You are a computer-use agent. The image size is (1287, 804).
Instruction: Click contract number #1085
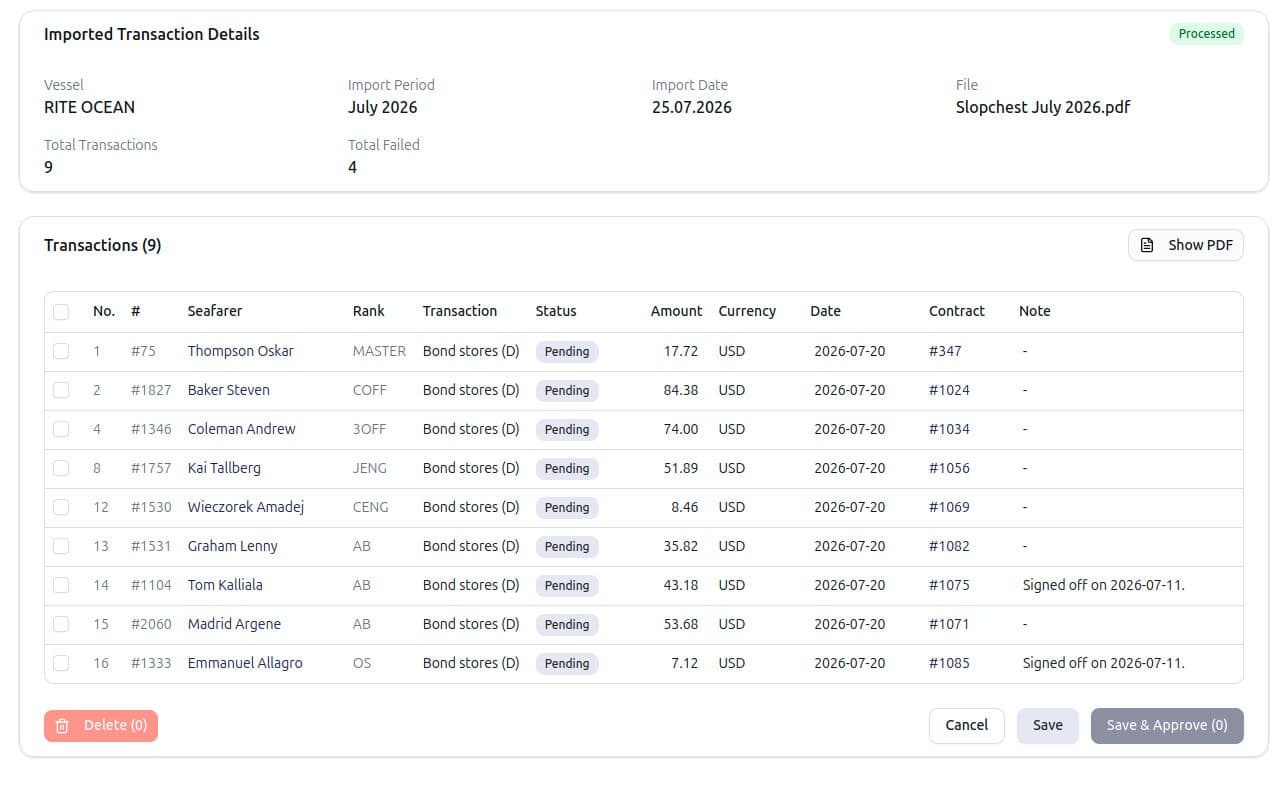point(949,663)
